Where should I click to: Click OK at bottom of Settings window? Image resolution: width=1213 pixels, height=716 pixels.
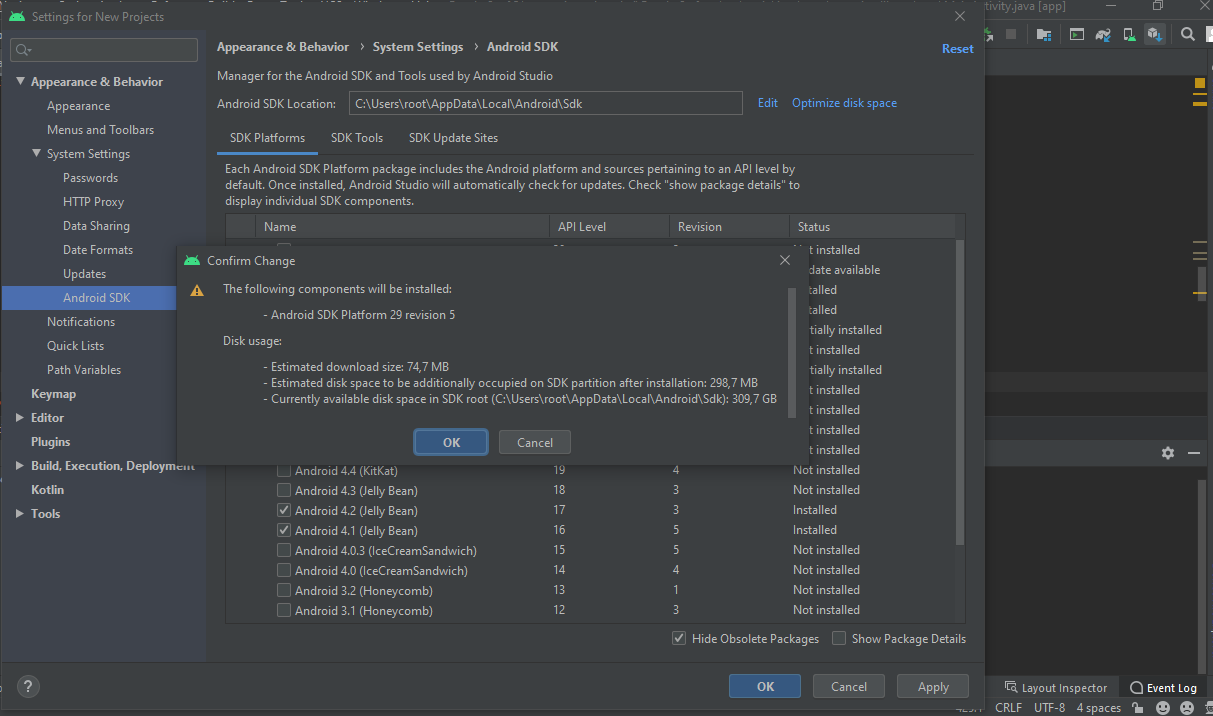coord(765,686)
